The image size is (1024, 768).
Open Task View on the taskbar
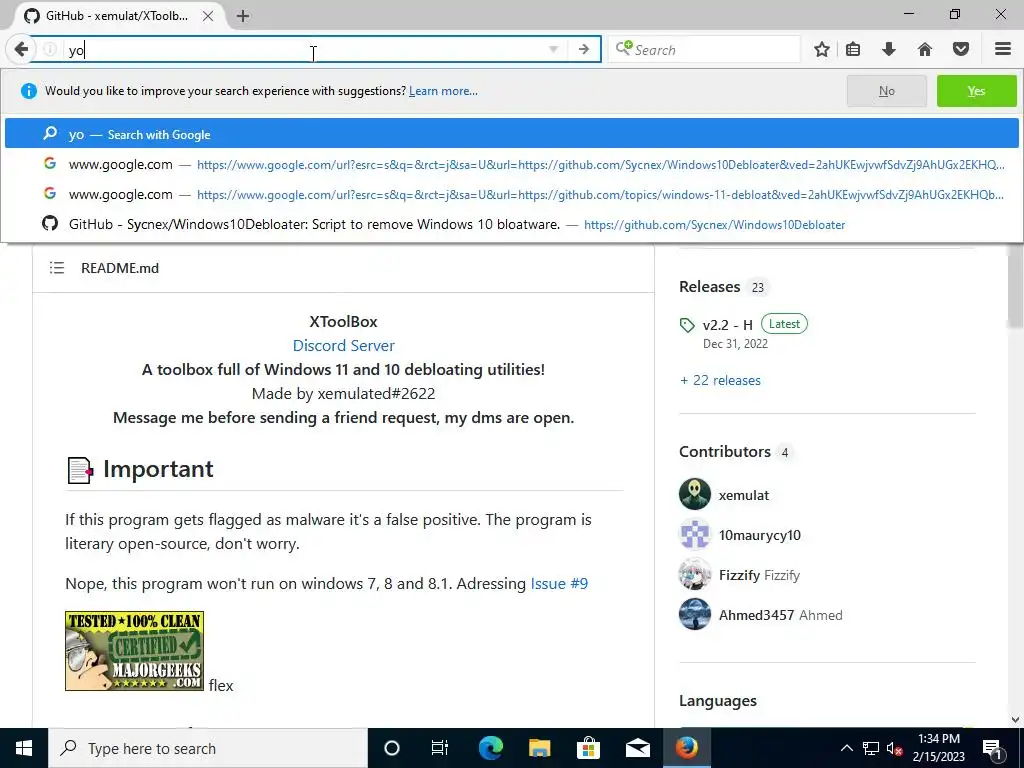(440, 748)
